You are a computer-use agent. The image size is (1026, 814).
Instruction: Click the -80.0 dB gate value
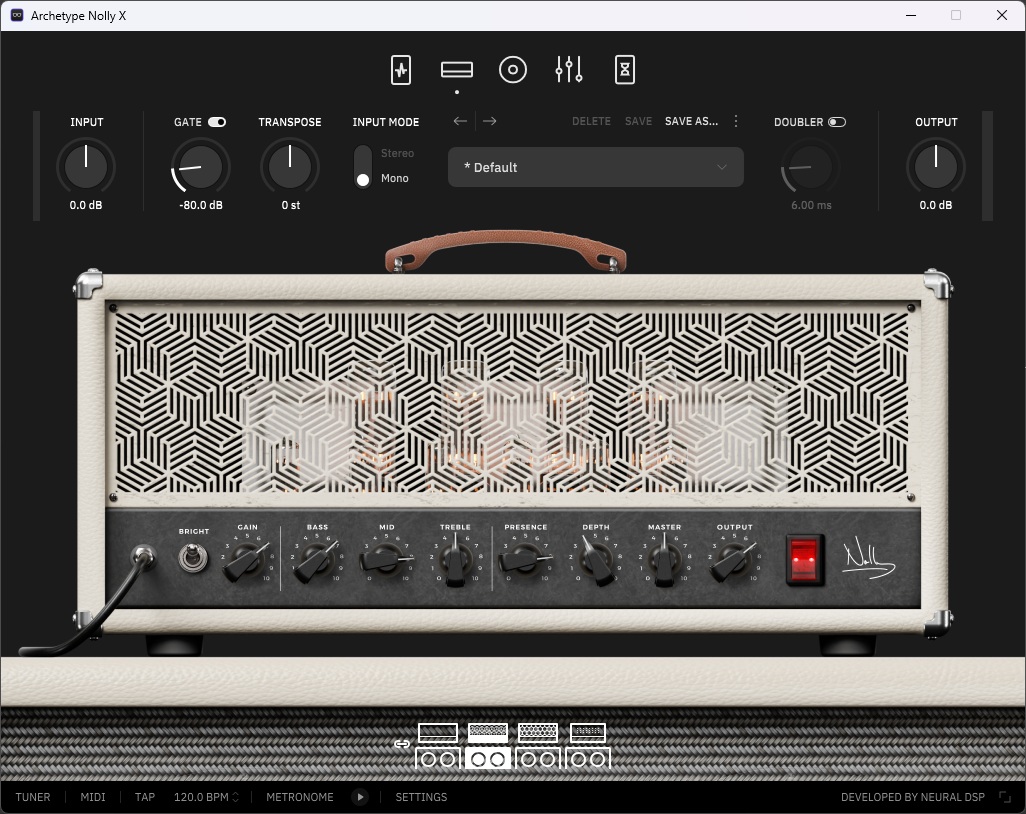click(x=201, y=205)
